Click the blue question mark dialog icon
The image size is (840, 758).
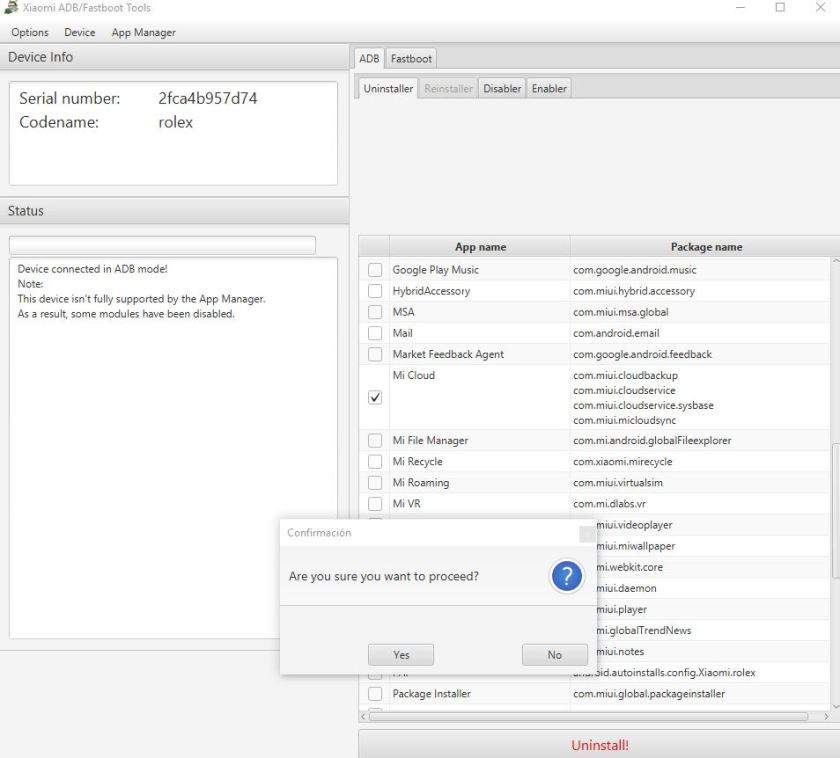tap(566, 576)
